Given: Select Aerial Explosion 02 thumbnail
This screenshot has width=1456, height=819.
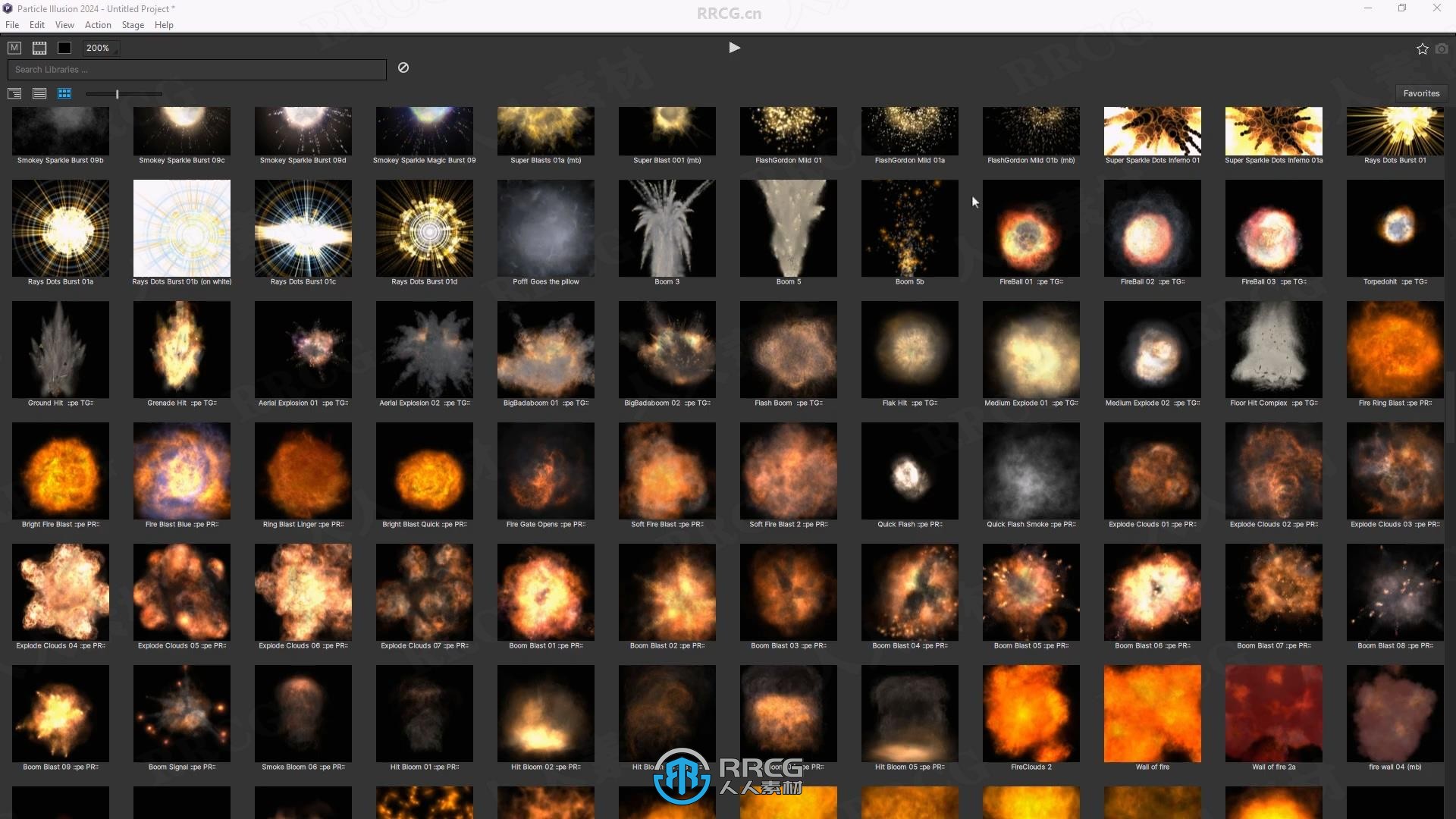Looking at the screenshot, I should coord(425,350).
